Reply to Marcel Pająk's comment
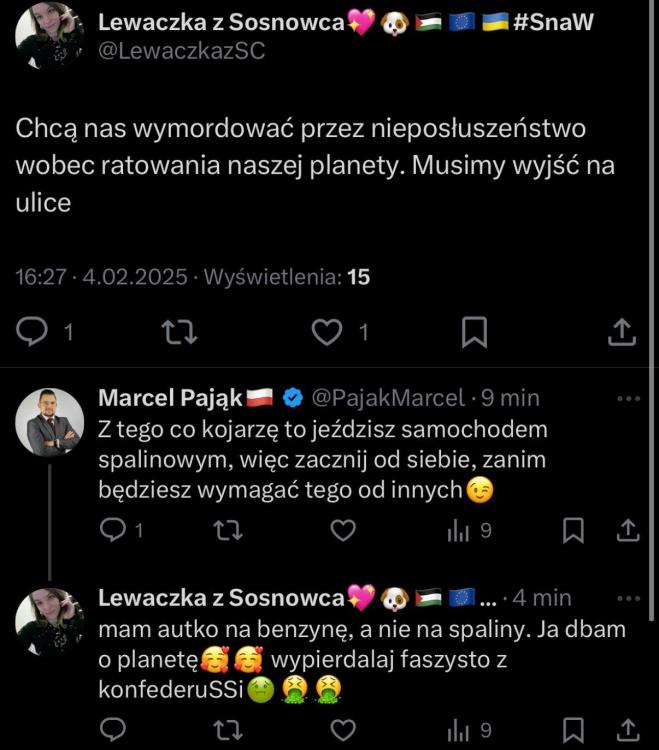 113,530
